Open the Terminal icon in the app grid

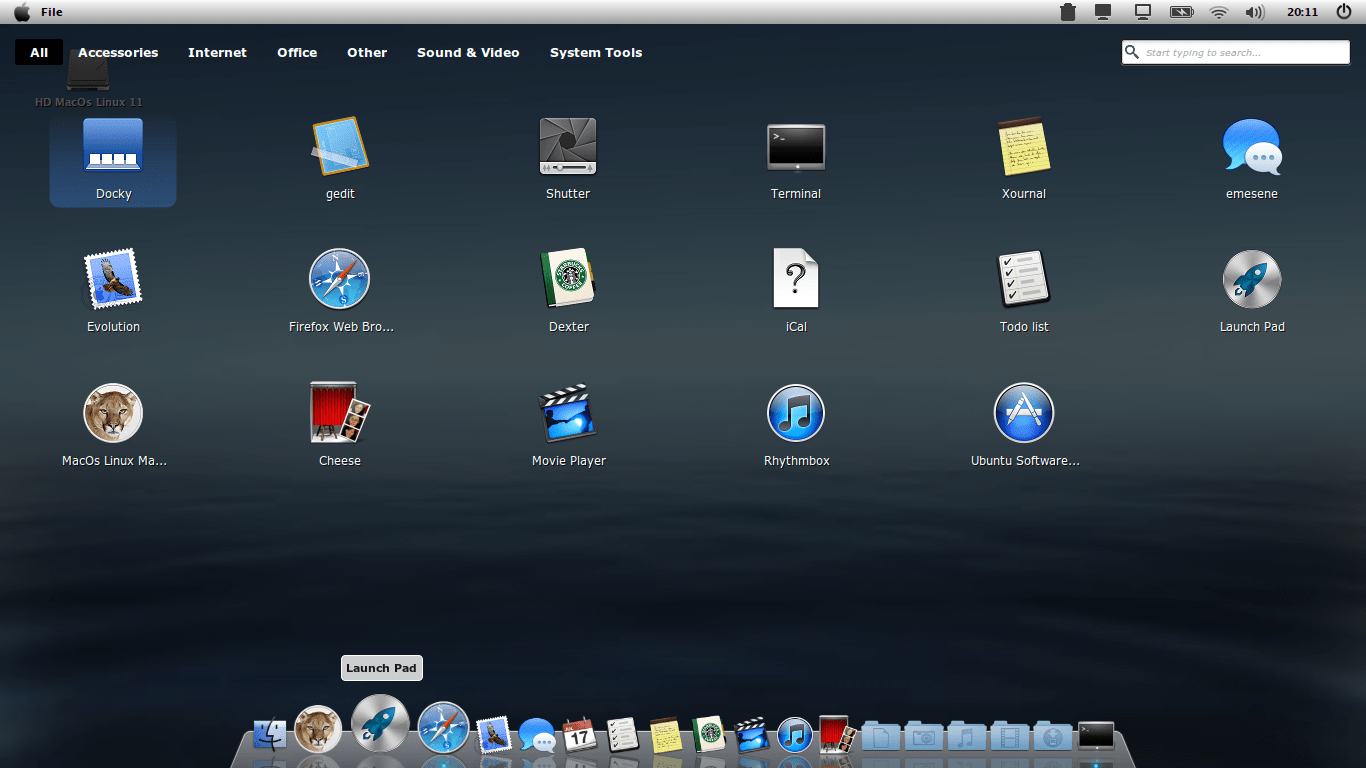point(796,160)
